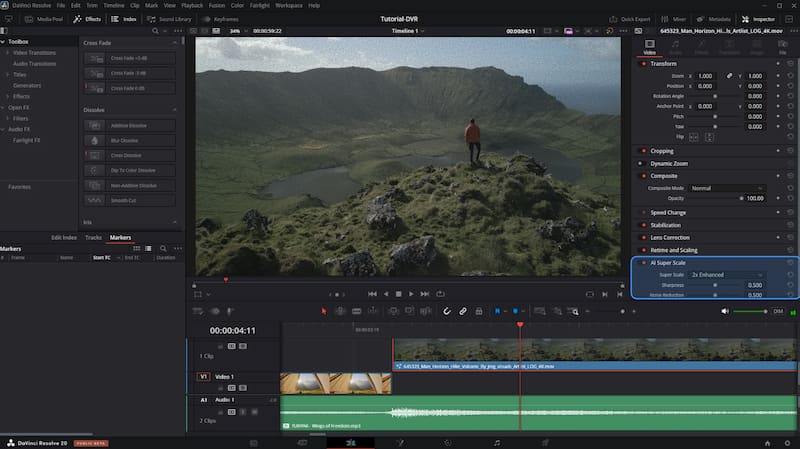Viewport: 800px width, 449px height.
Task: Add a marker with the blue marker icon
Action: [515, 311]
